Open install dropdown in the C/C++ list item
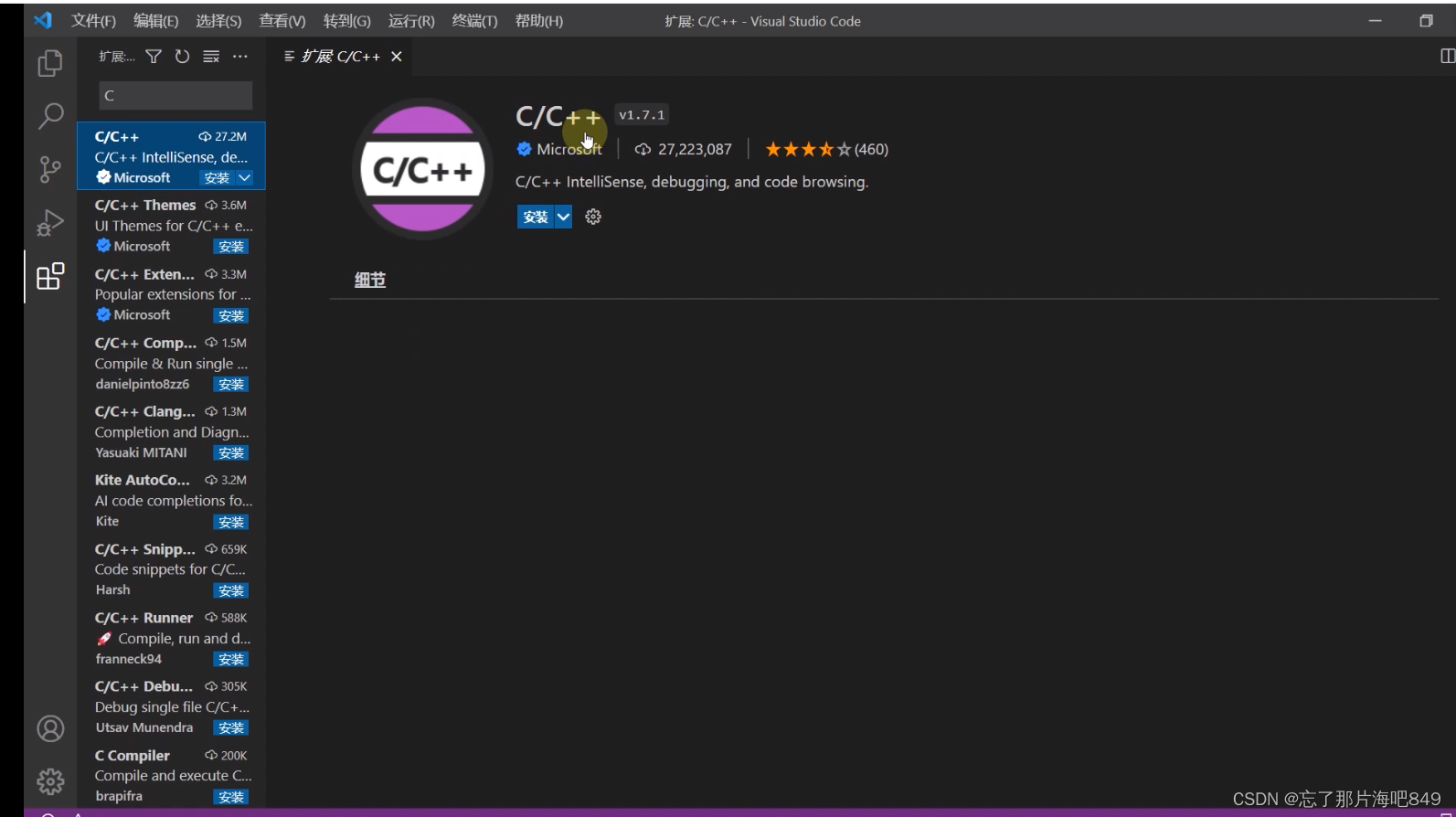 (x=244, y=178)
